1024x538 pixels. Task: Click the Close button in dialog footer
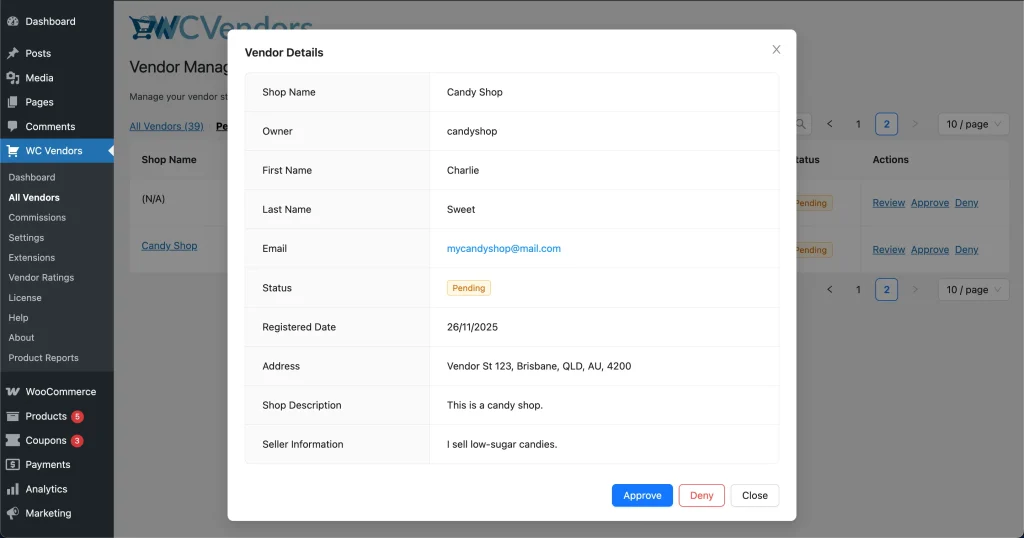click(754, 495)
